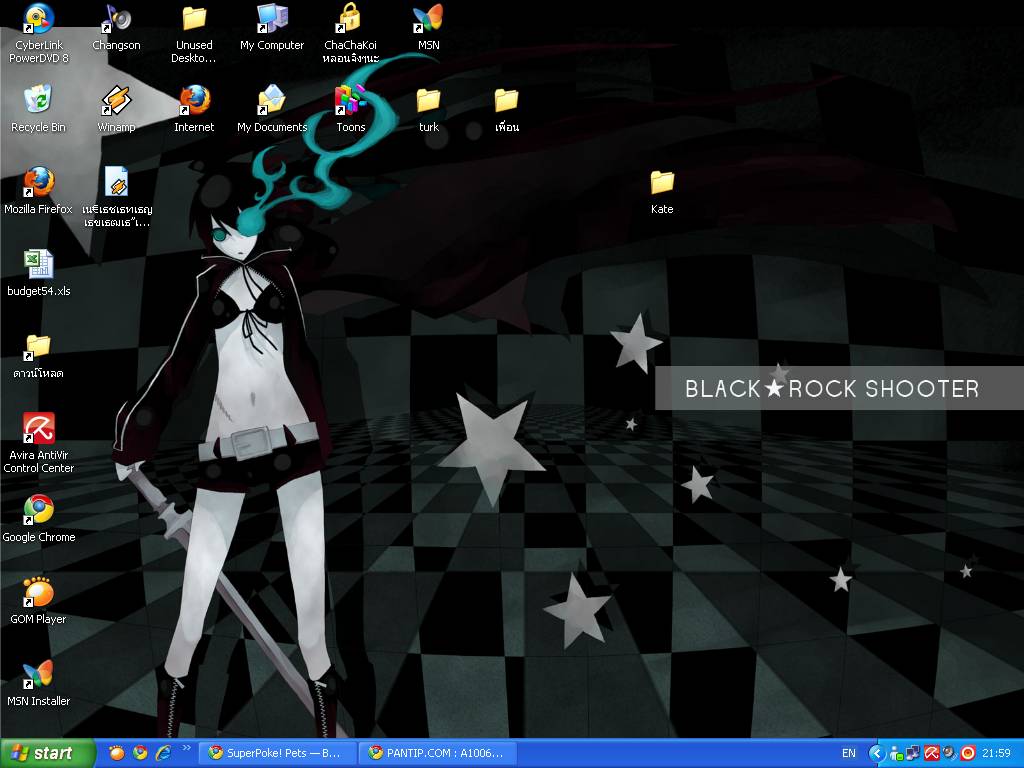Open the EN language bar indicator
Viewport: 1024px width, 768px height.
click(x=849, y=754)
